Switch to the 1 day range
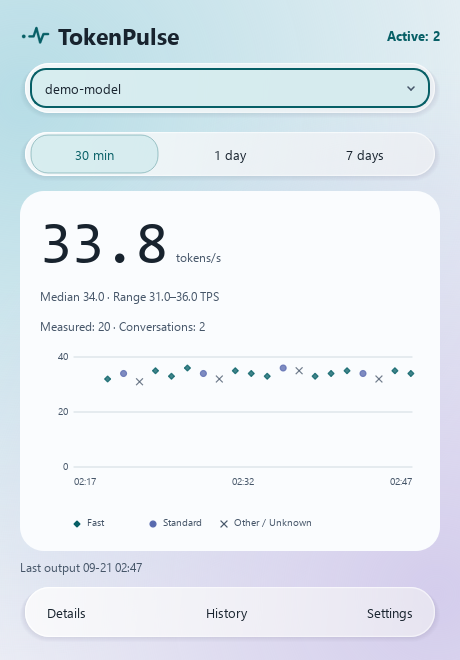The height and width of the screenshot is (660, 460). coord(230,155)
